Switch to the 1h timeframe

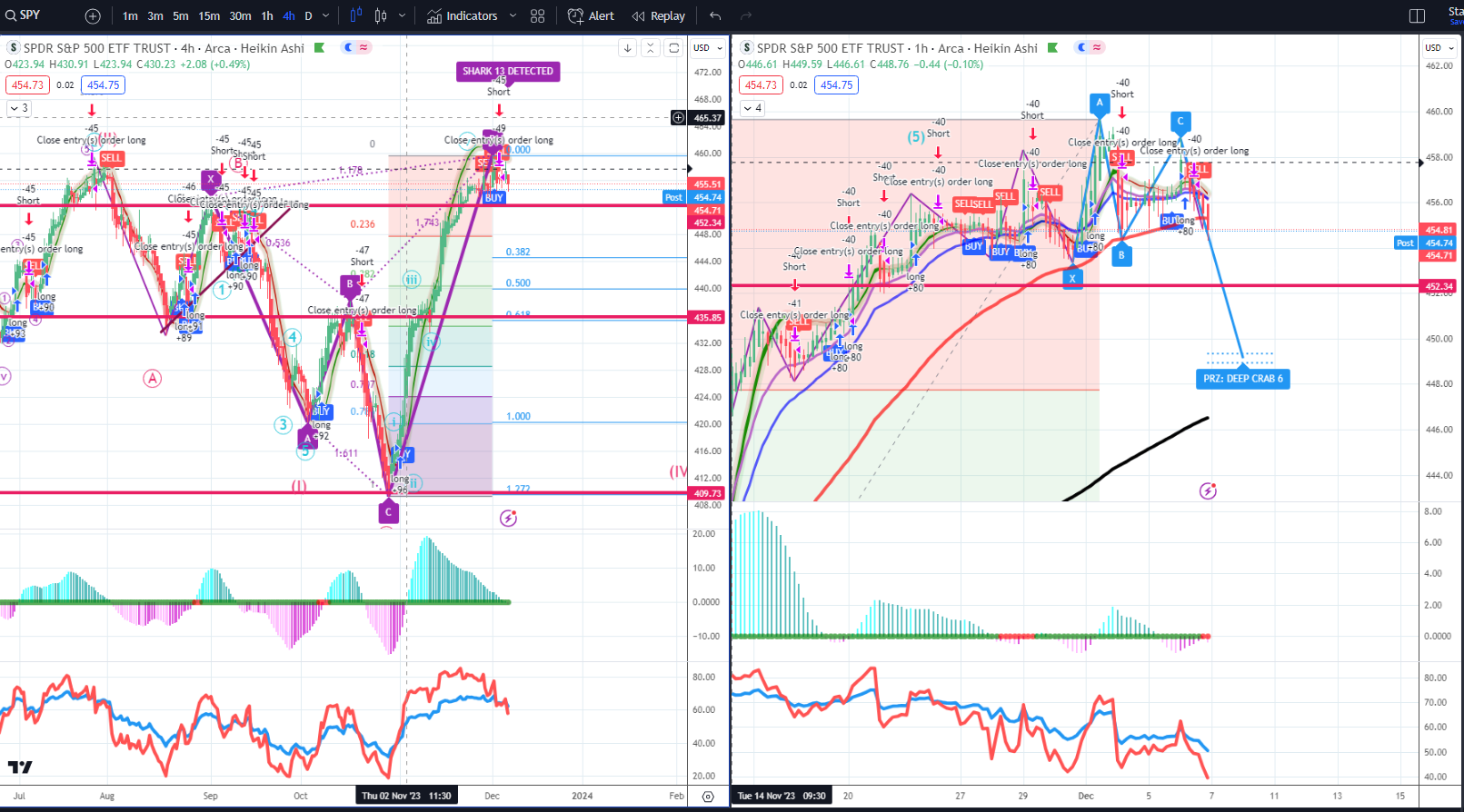tap(267, 15)
